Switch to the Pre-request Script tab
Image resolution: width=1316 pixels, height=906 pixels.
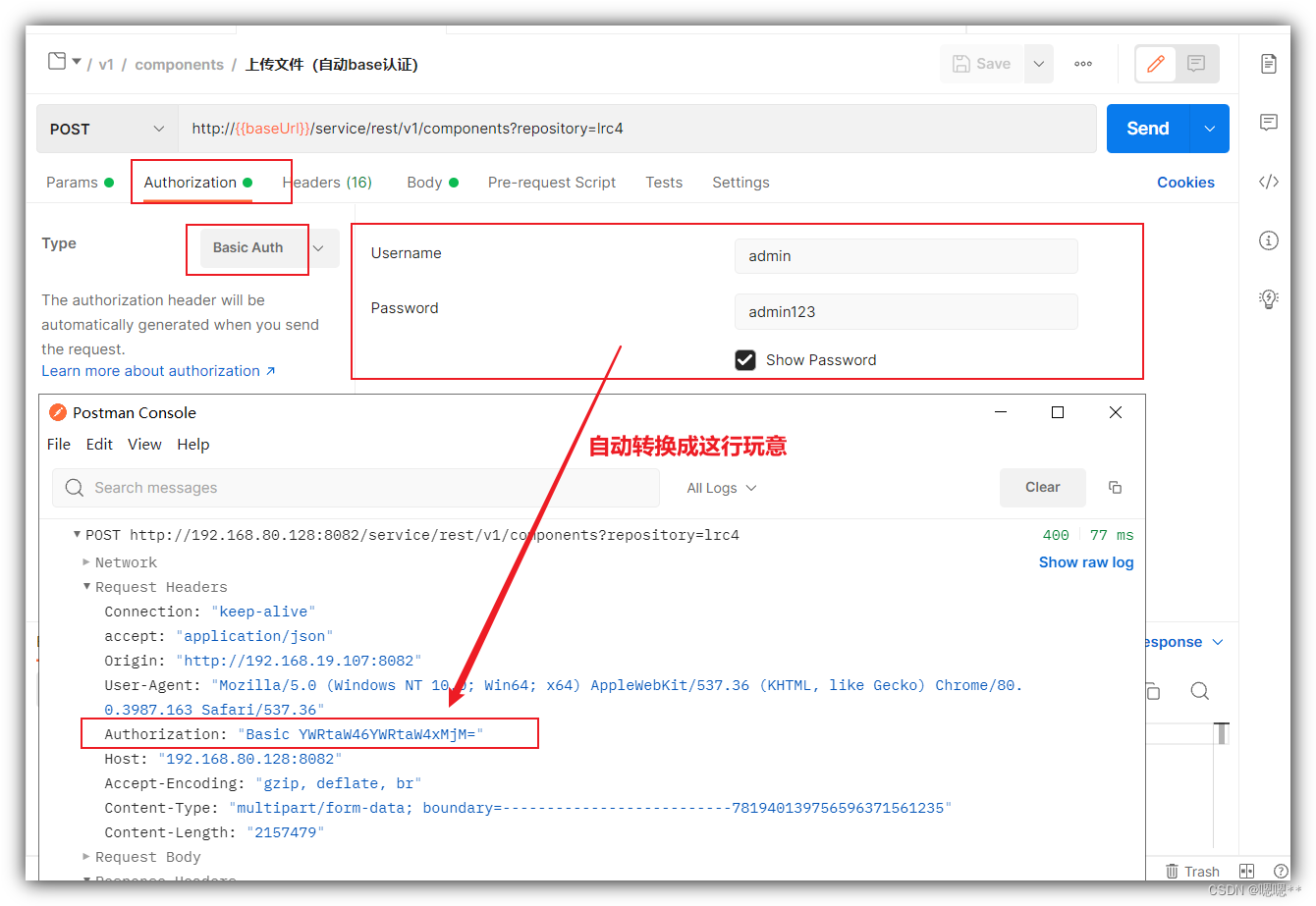click(552, 183)
